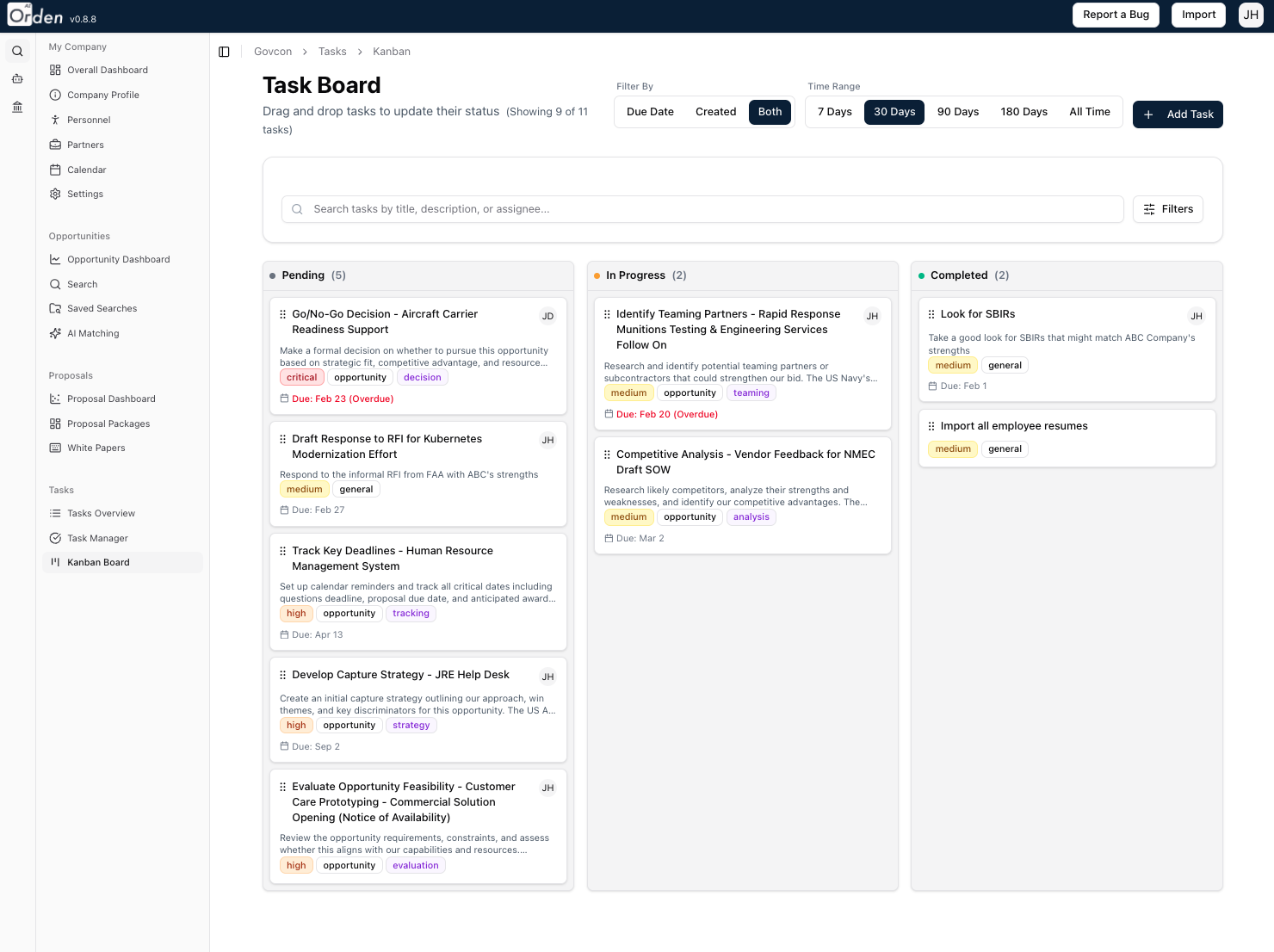The height and width of the screenshot is (952, 1274).
Task: Select the Both filter option
Action: coord(770,112)
